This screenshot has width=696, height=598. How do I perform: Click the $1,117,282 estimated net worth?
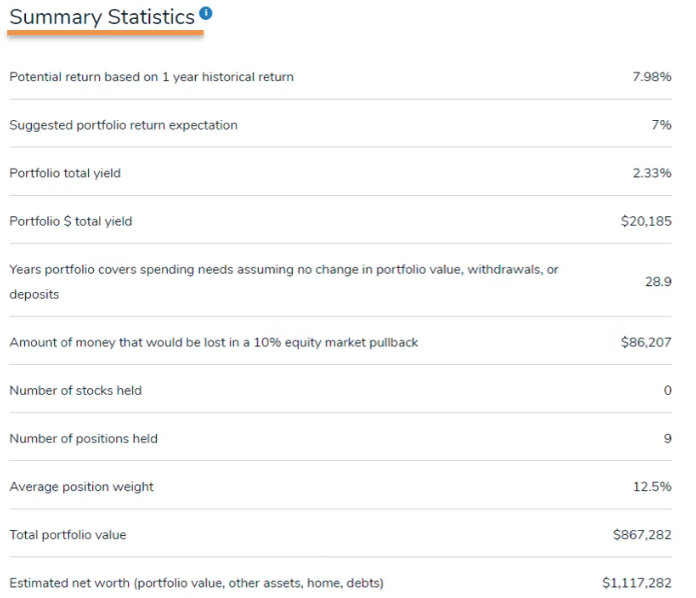click(636, 582)
